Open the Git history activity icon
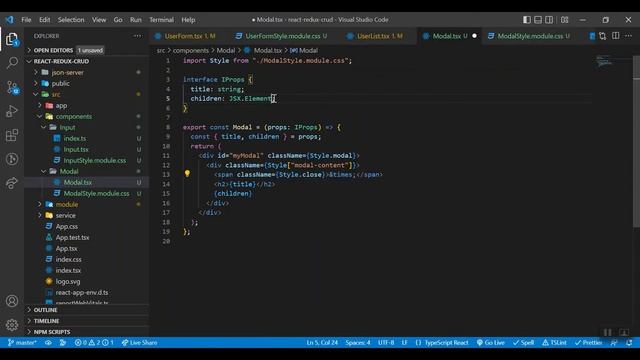Screen dimensions: 640x360 click(x=12, y=159)
